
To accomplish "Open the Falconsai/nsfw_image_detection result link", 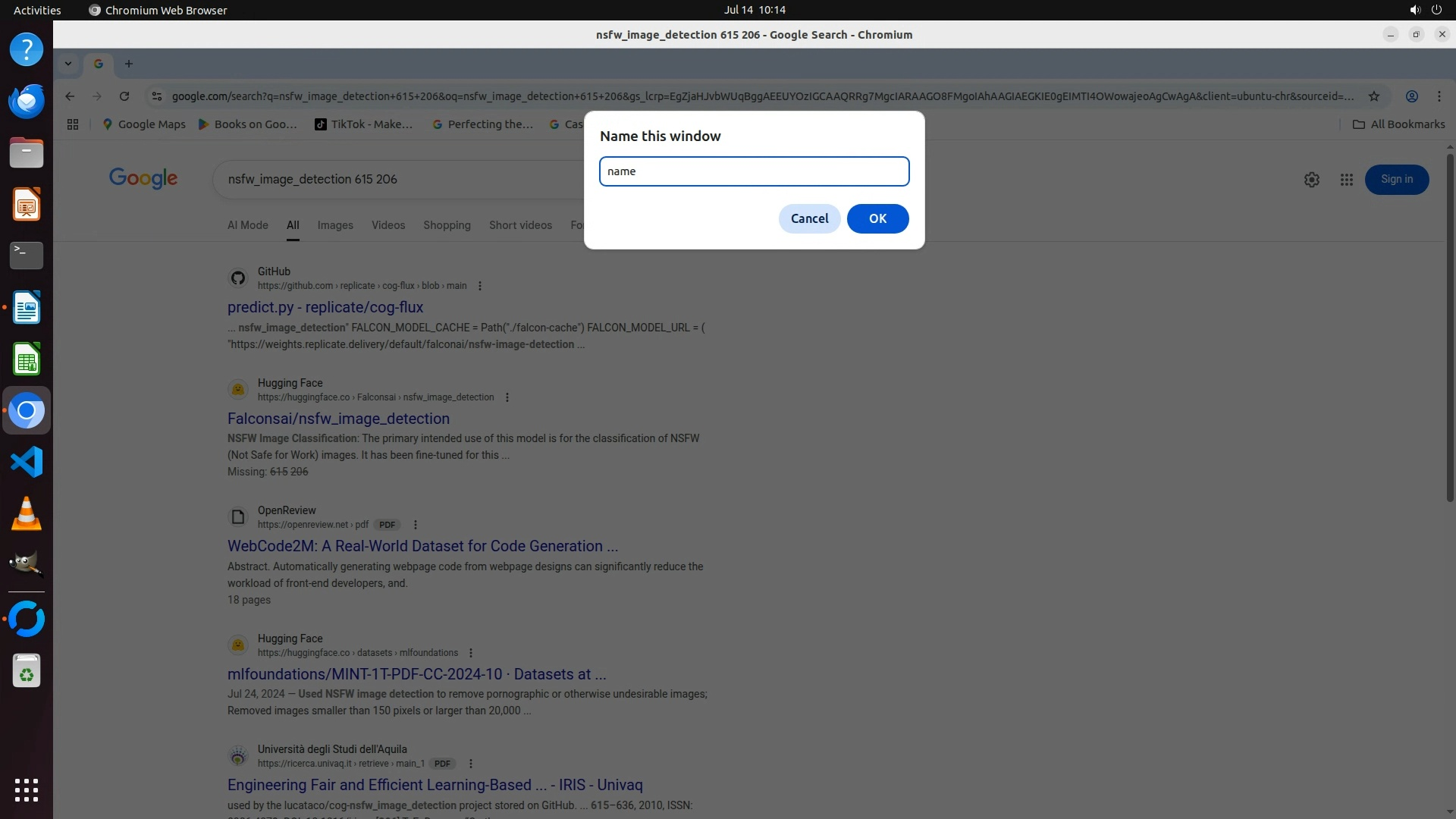I will [338, 419].
